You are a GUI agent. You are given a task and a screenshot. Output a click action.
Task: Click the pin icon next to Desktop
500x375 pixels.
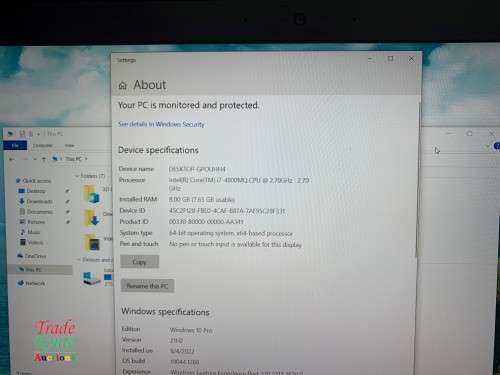[67, 191]
